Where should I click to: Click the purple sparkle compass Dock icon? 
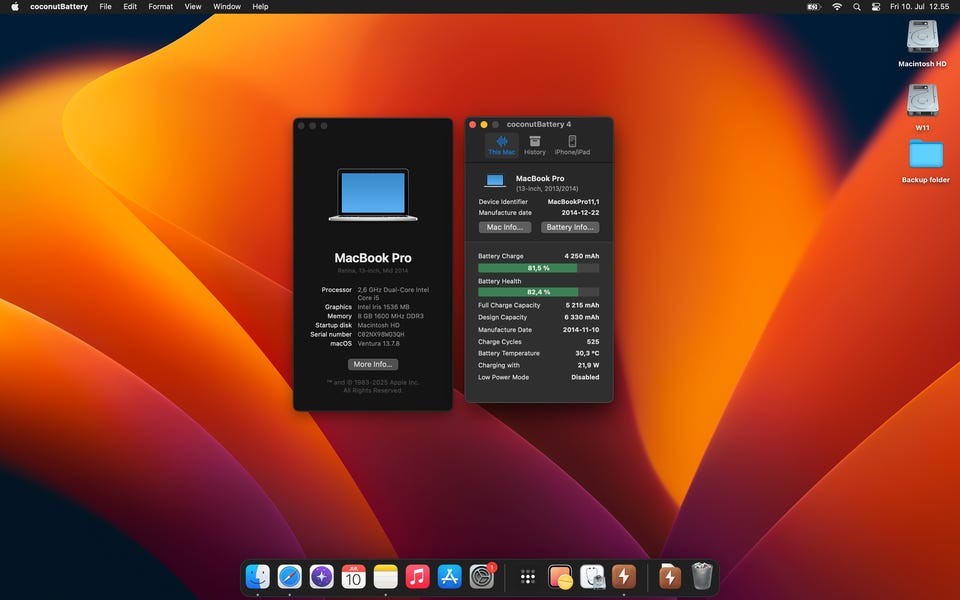[x=321, y=577]
